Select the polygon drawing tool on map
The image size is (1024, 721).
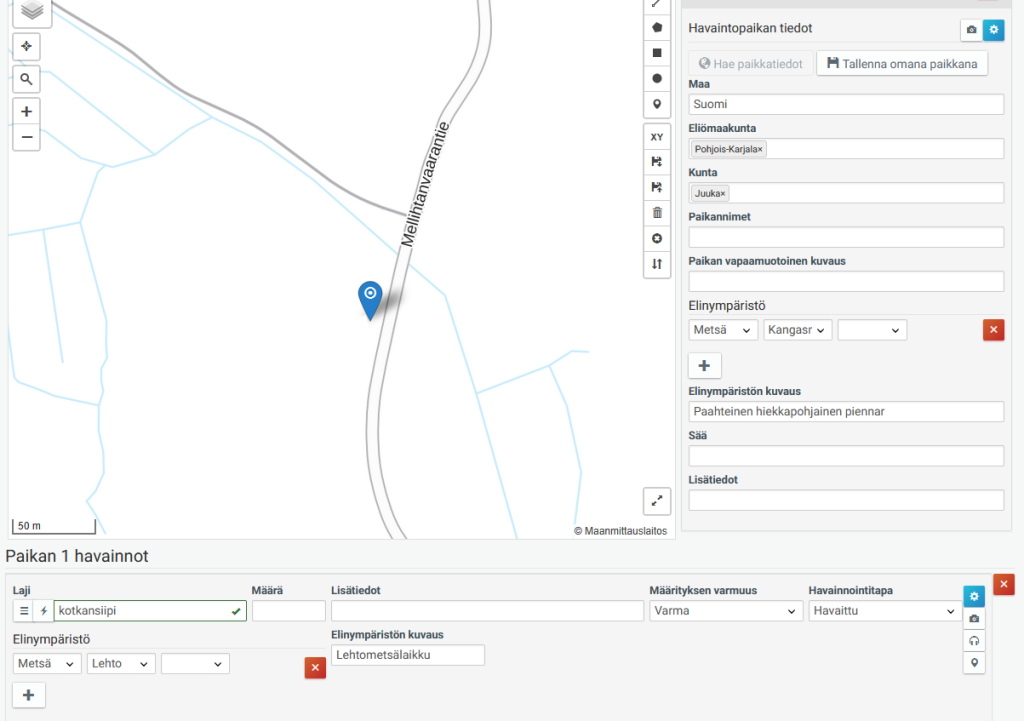(x=657, y=27)
